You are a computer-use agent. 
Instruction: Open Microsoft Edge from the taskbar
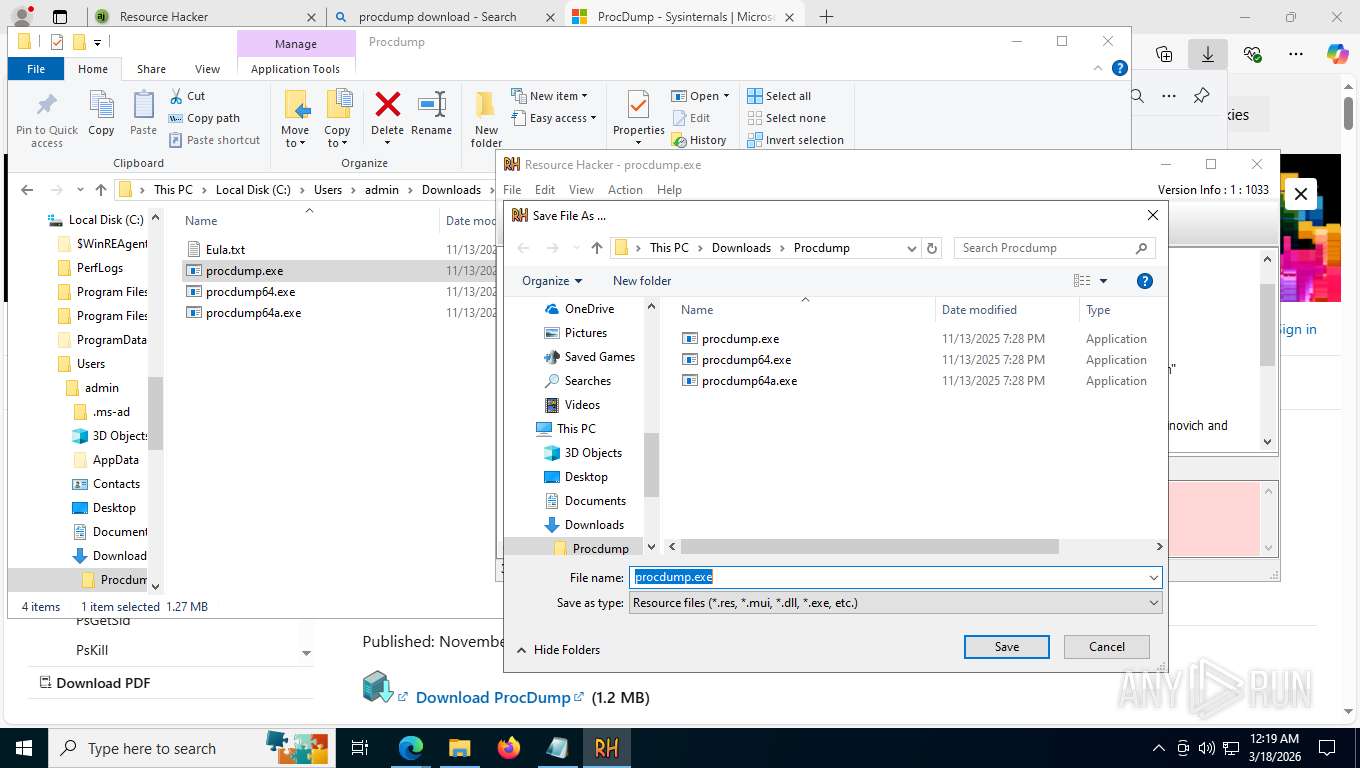tap(410, 747)
